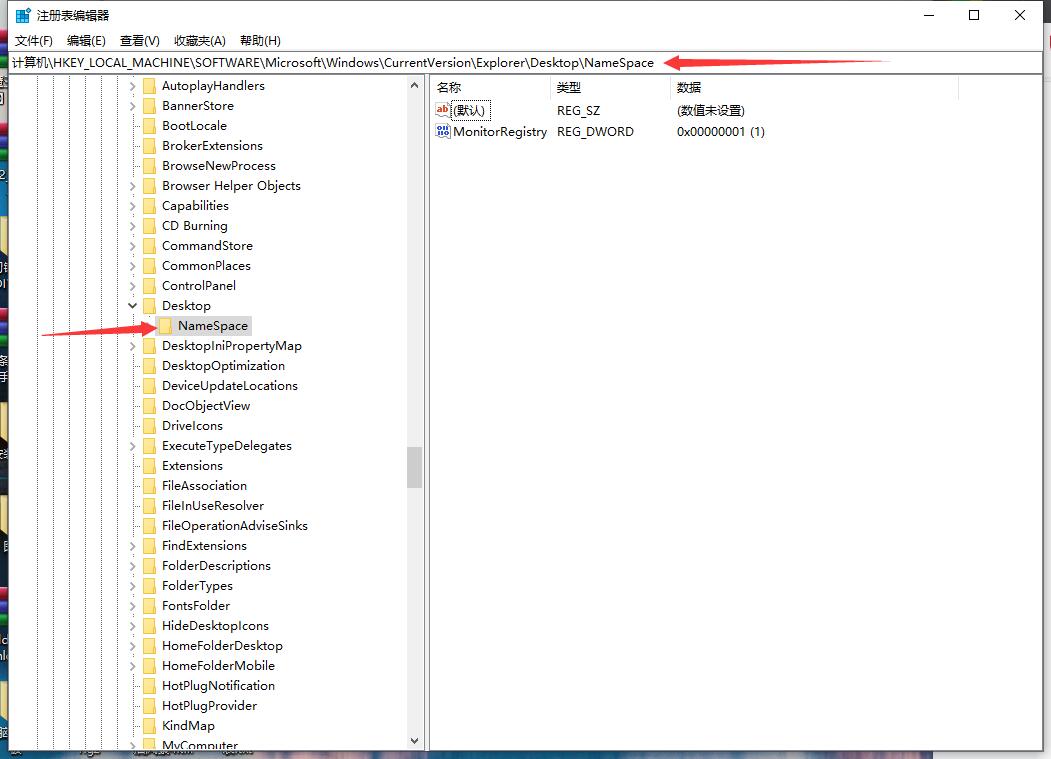Click the DeviceUpdateLocations folder icon
This screenshot has height=759, width=1051.
click(149, 386)
